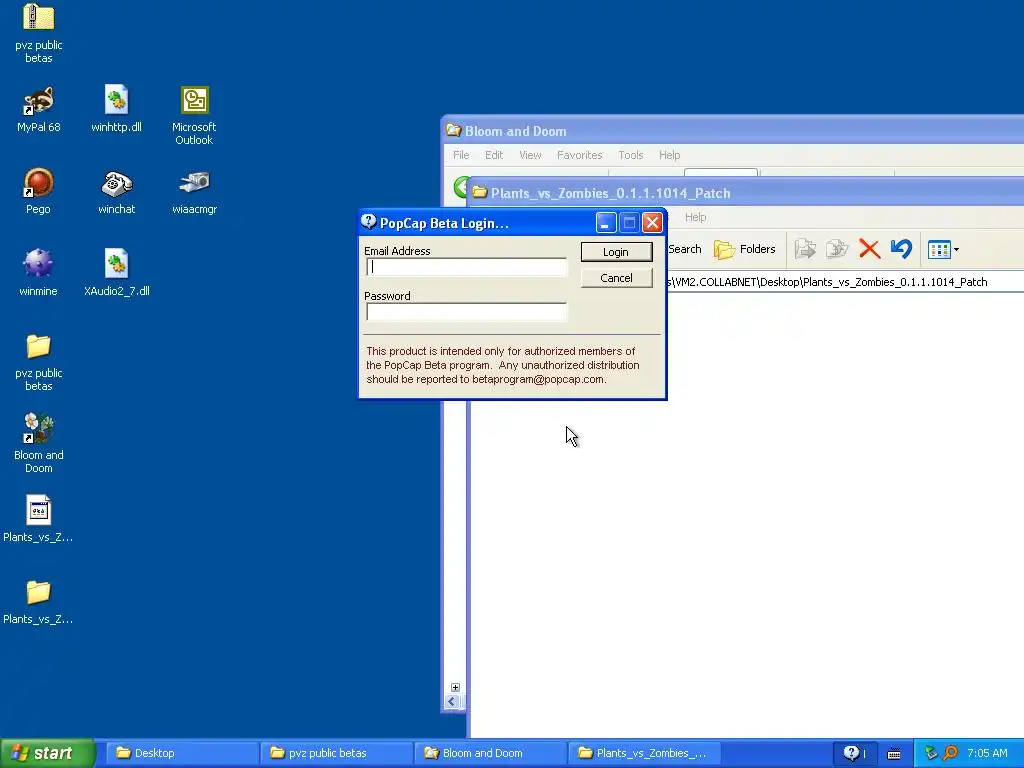Close the PopCap Beta Login dialog

(x=652, y=223)
